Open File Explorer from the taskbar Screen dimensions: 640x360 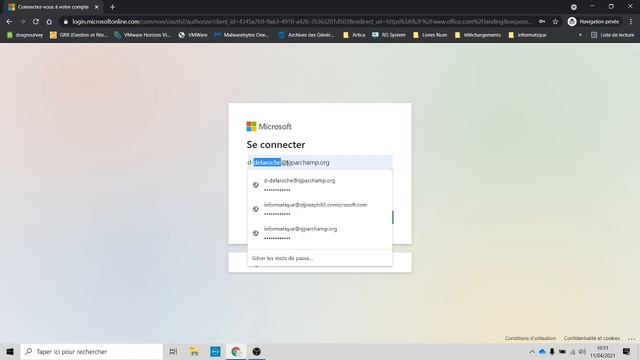(194, 351)
